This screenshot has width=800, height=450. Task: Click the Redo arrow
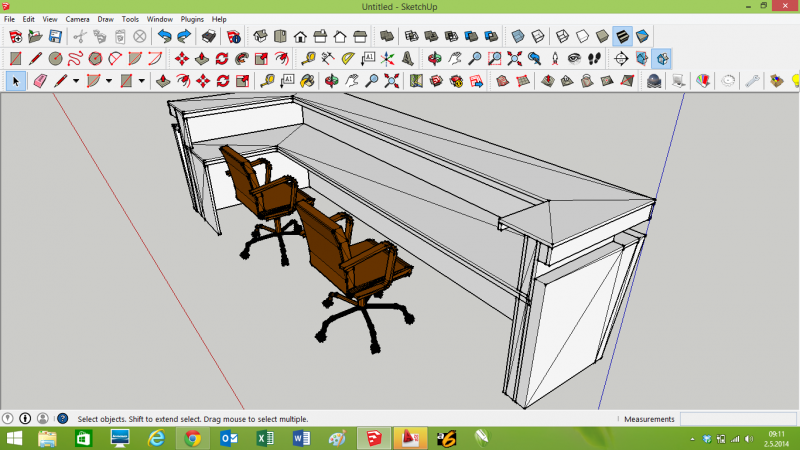(x=184, y=36)
